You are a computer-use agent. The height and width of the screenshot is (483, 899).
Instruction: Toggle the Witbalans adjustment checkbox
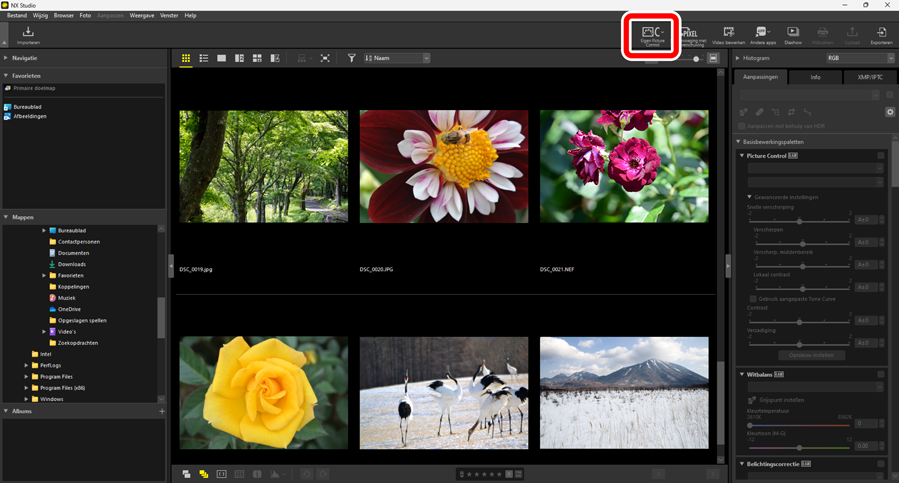tap(881, 374)
